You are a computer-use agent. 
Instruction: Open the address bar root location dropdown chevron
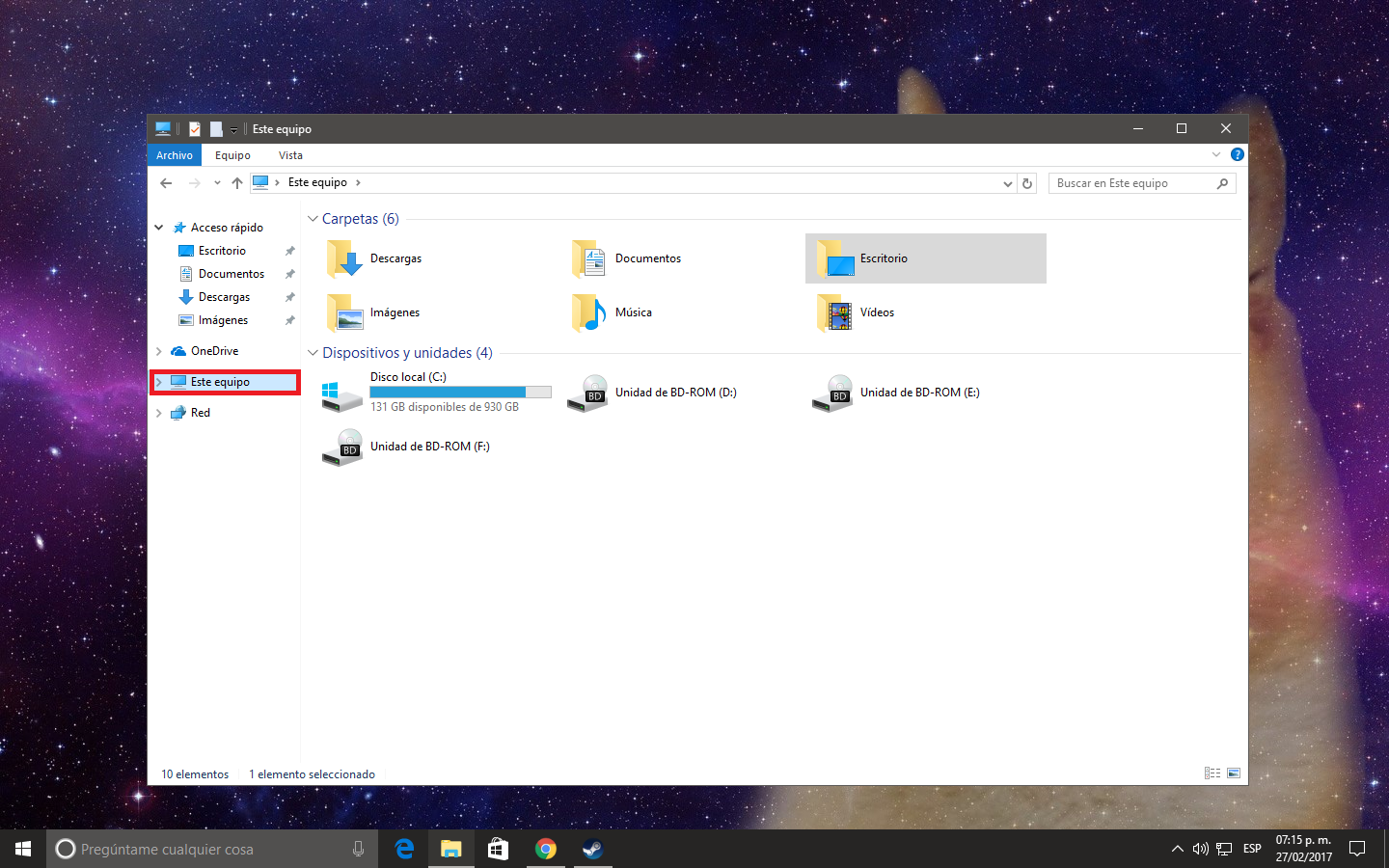point(277,182)
